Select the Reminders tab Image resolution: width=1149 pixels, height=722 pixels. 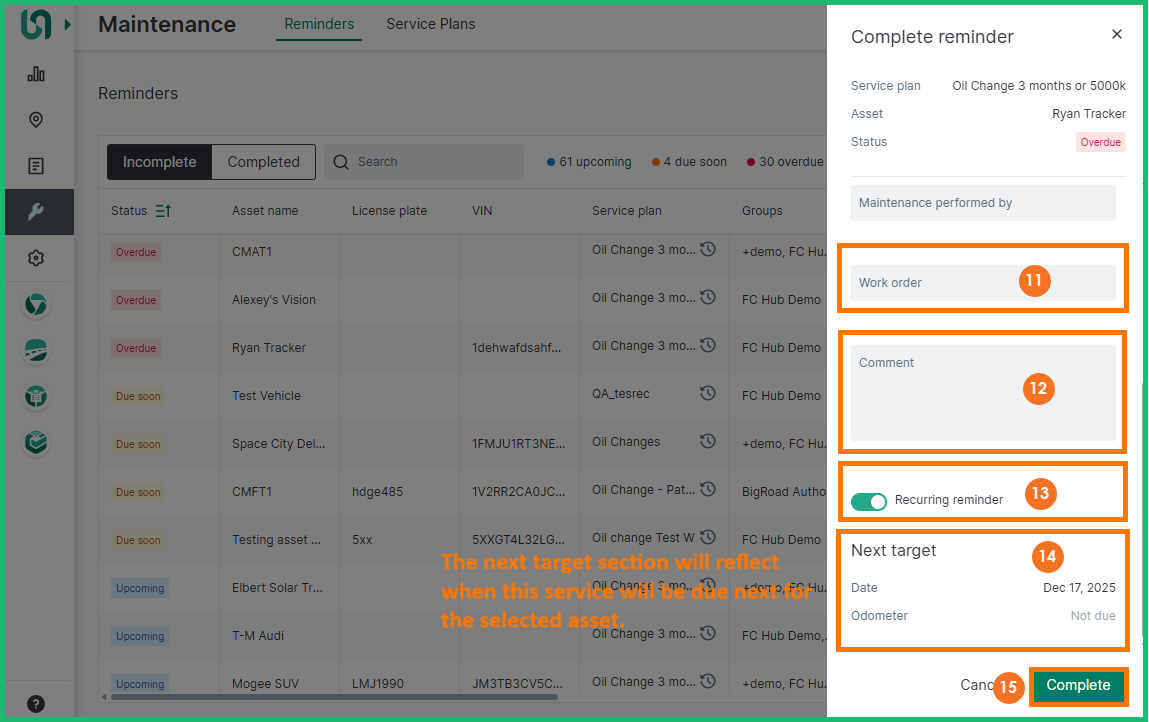319,24
